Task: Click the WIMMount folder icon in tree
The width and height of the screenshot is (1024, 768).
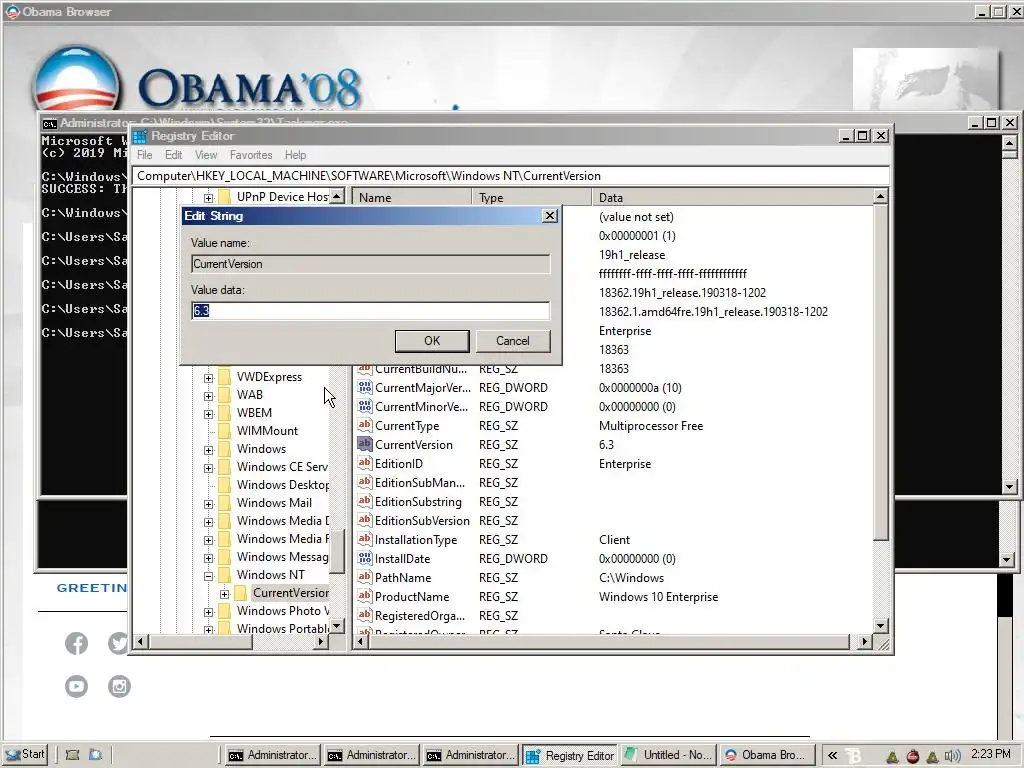Action: click(224, 431)
